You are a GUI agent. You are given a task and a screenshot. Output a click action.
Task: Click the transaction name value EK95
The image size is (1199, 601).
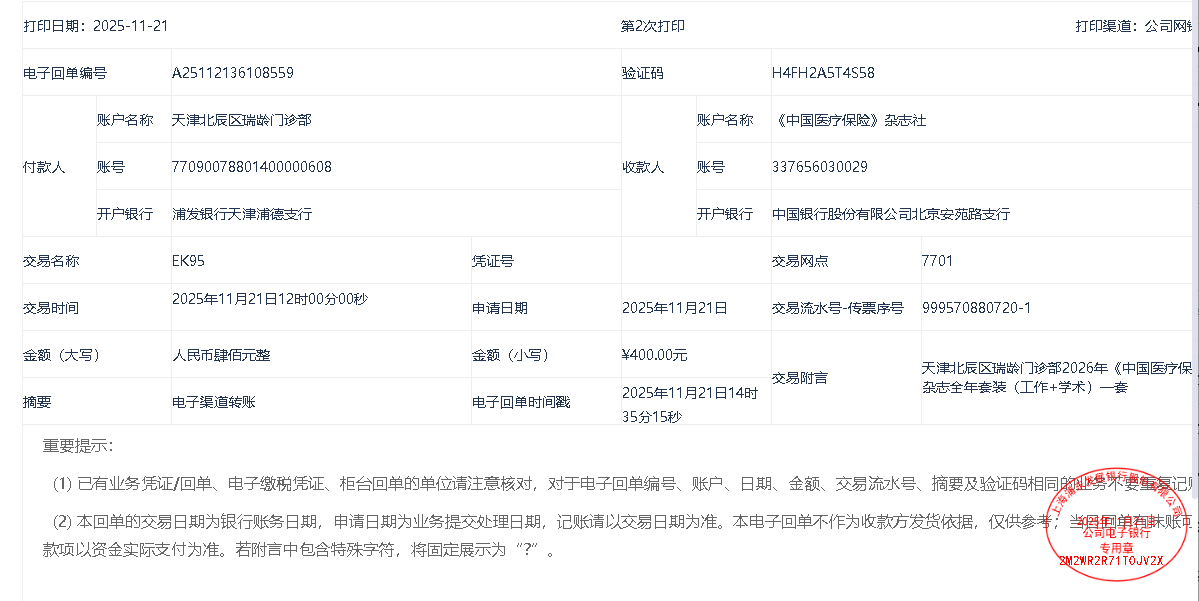tap(188, 261)
